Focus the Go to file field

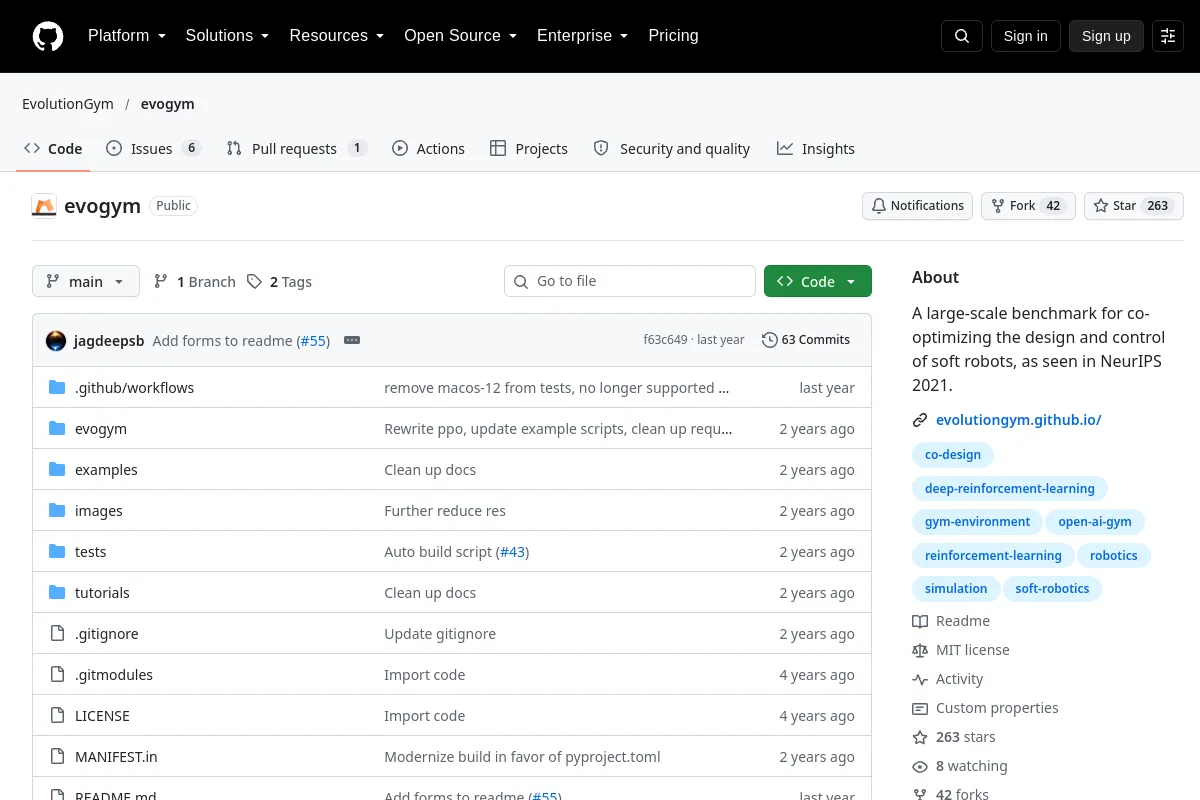click(630, 281)
